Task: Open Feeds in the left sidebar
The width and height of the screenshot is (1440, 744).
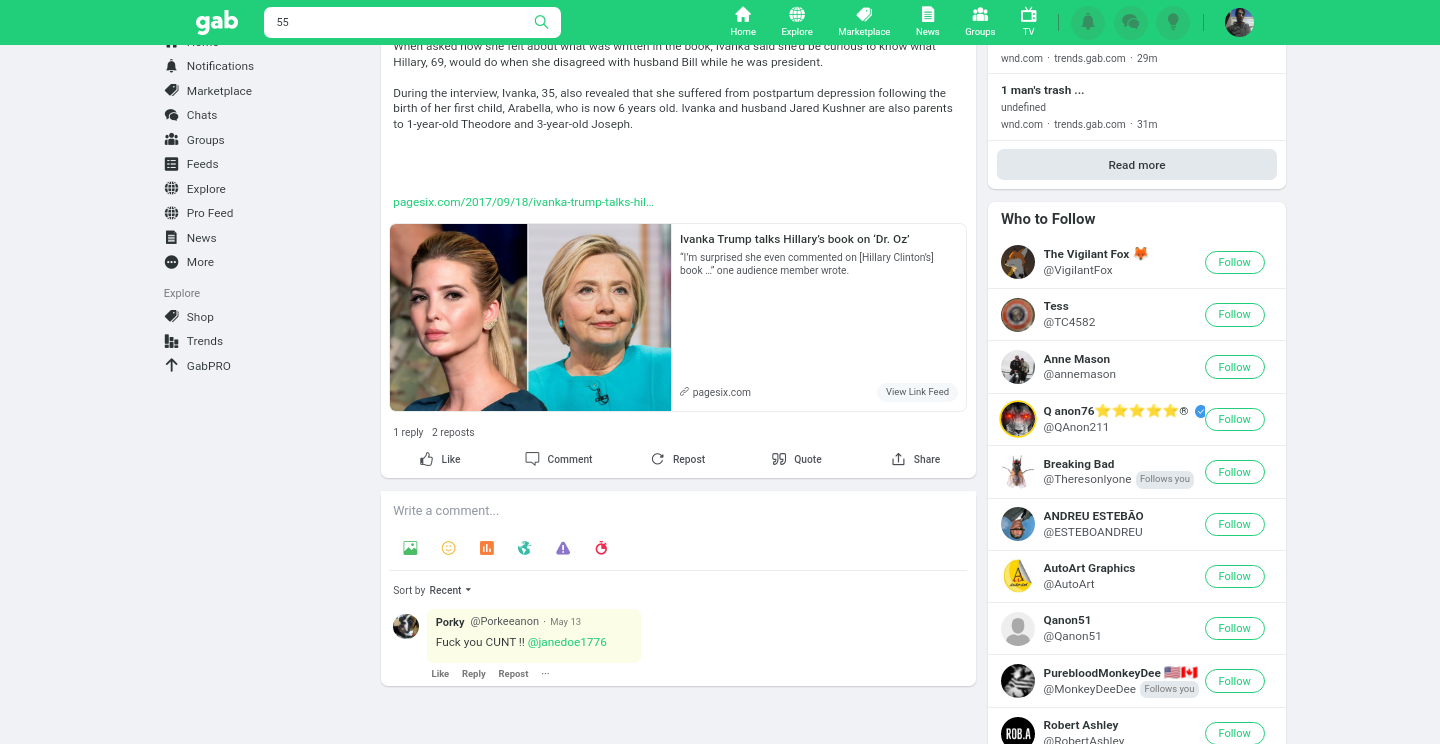Action: pos(191,164)
